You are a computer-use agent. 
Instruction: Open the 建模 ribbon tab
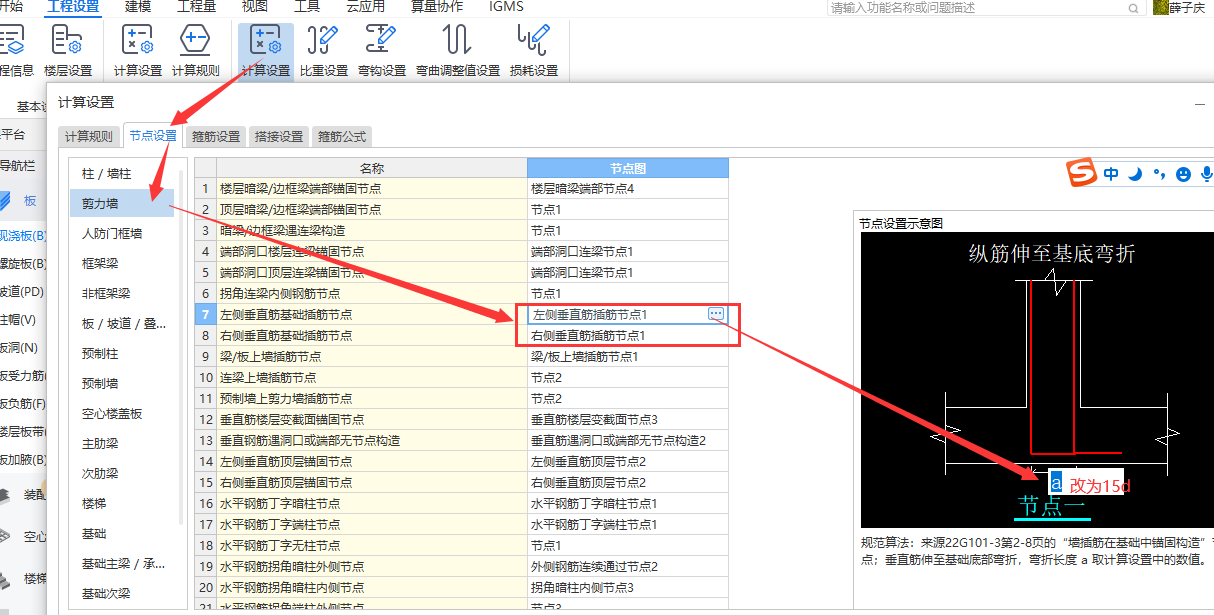pyautogui.click(x=139, y=7)
